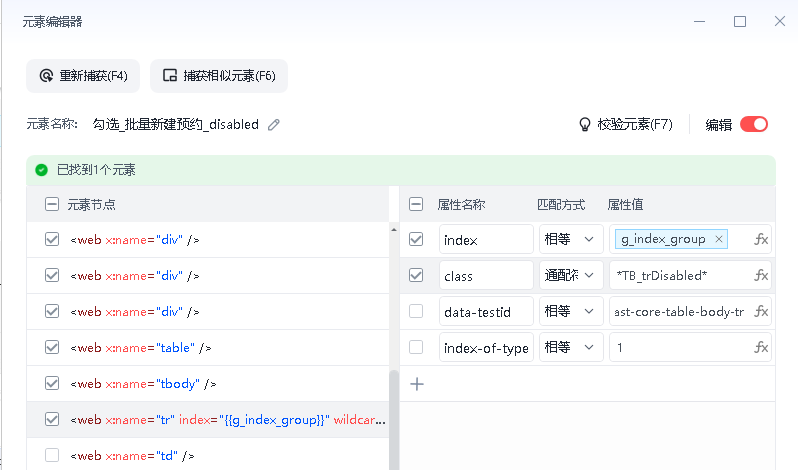Open match mode dropdown for index

[x=570, y=239]
